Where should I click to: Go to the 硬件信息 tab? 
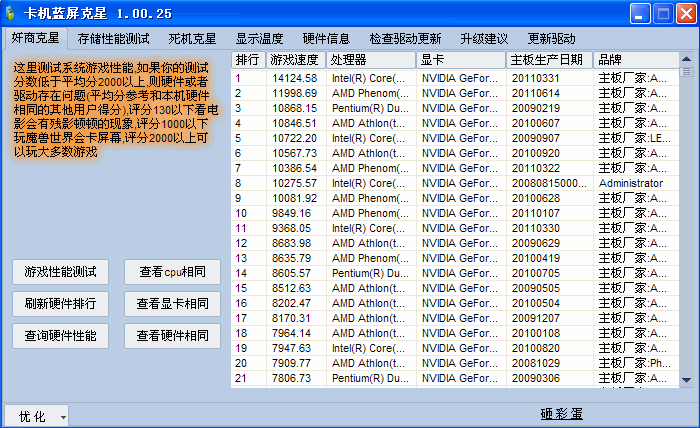(x=326, y=39)
